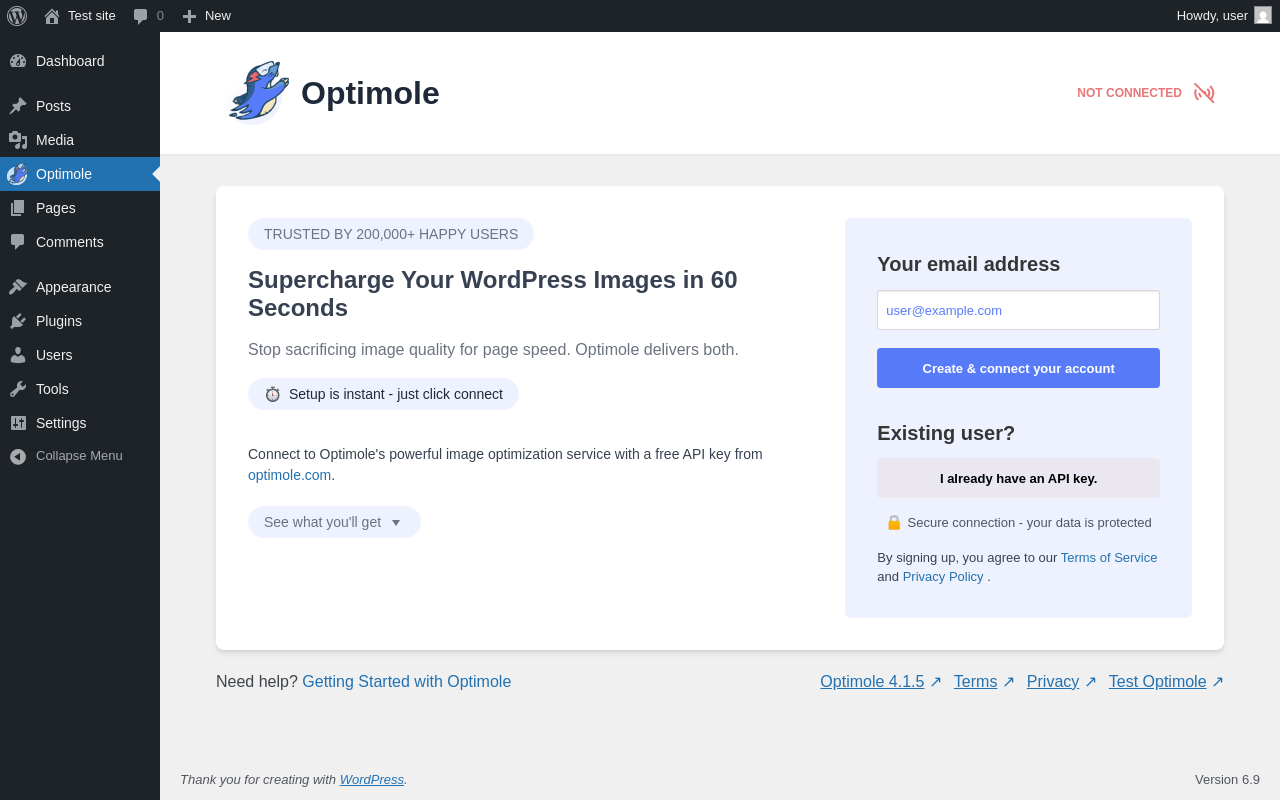Click the user avatar icon
Viewport: 1280px width, 800px height.
pyautogui.click(x=1263, y=15)
